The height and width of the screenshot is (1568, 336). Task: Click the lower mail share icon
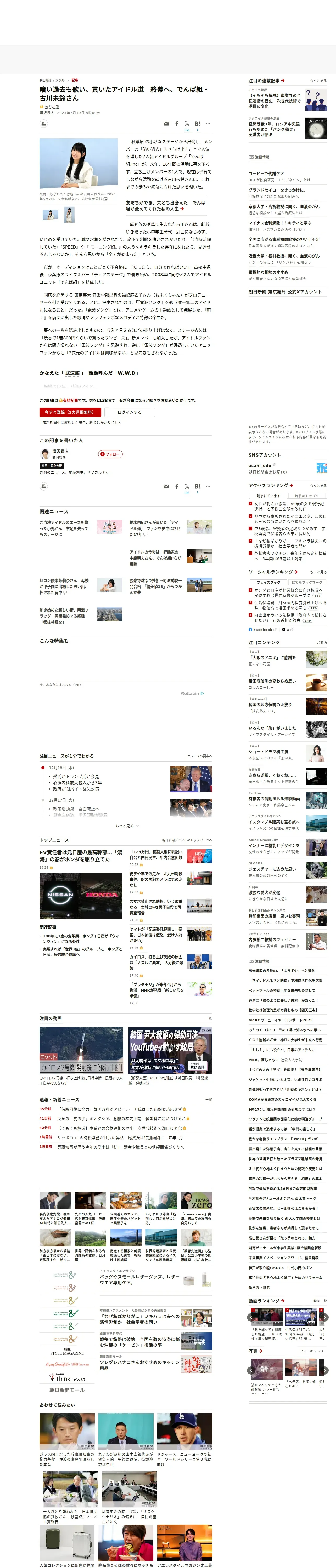tap(166, 486)
